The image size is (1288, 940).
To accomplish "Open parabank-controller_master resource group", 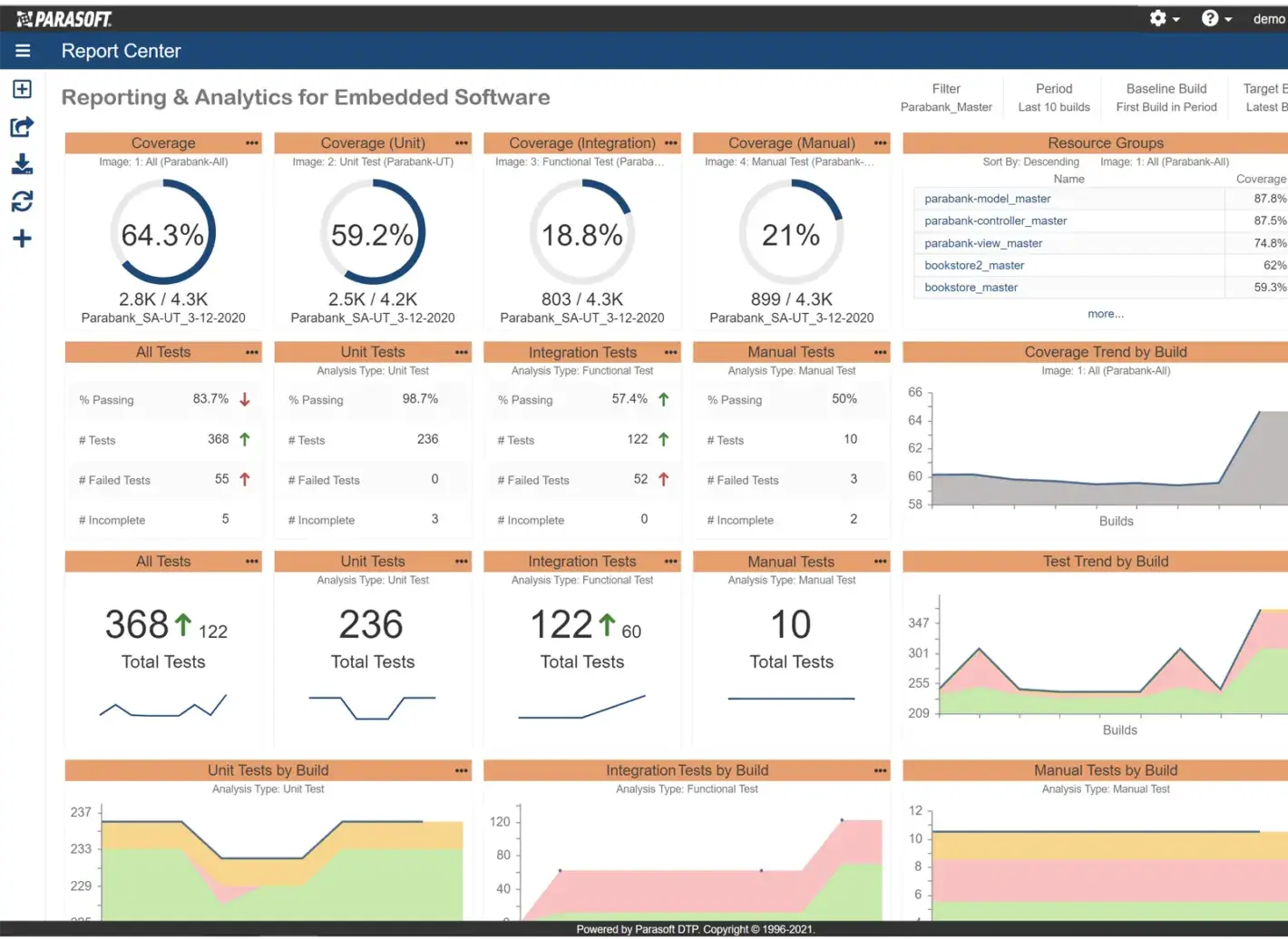I will click(996, 220).
